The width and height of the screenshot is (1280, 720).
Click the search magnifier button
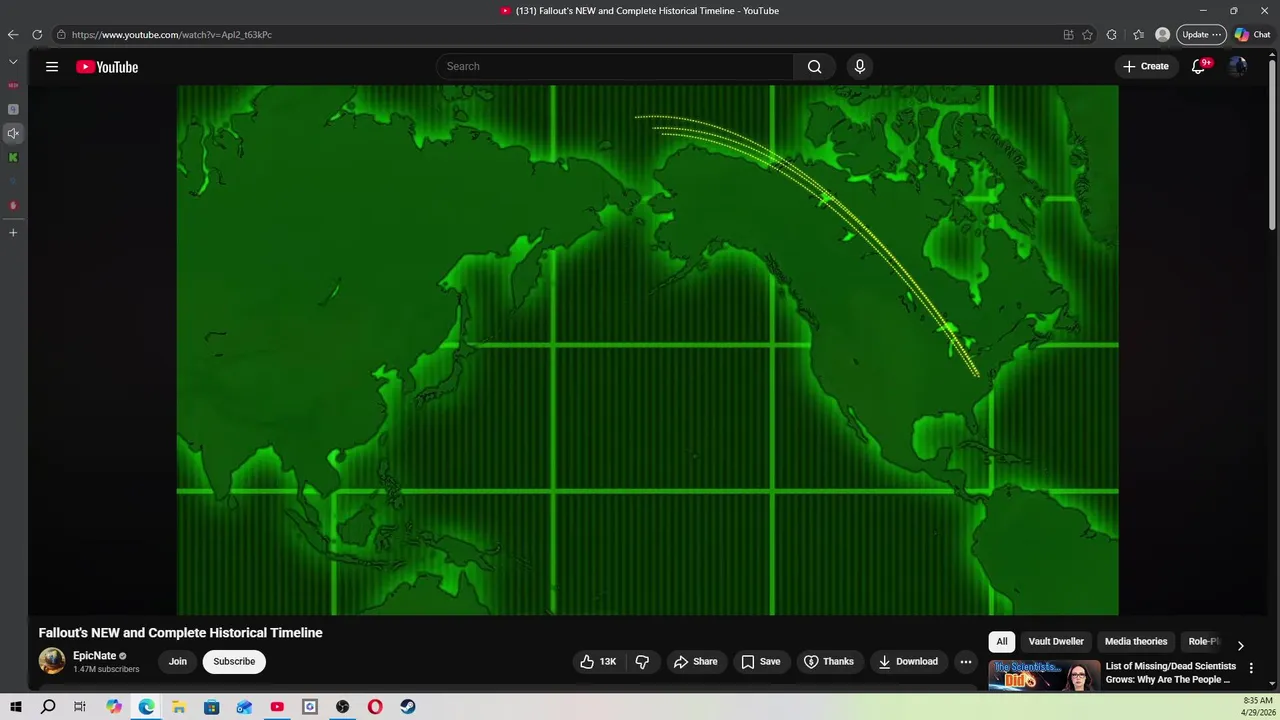(814, 67)
